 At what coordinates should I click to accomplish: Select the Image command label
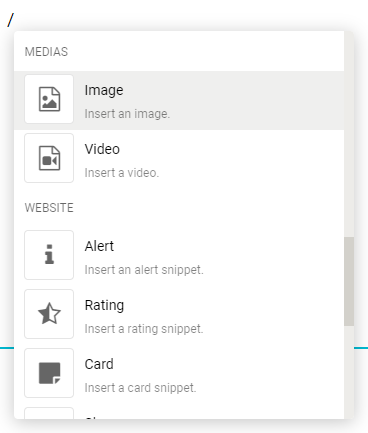click(x=104, y=90)
